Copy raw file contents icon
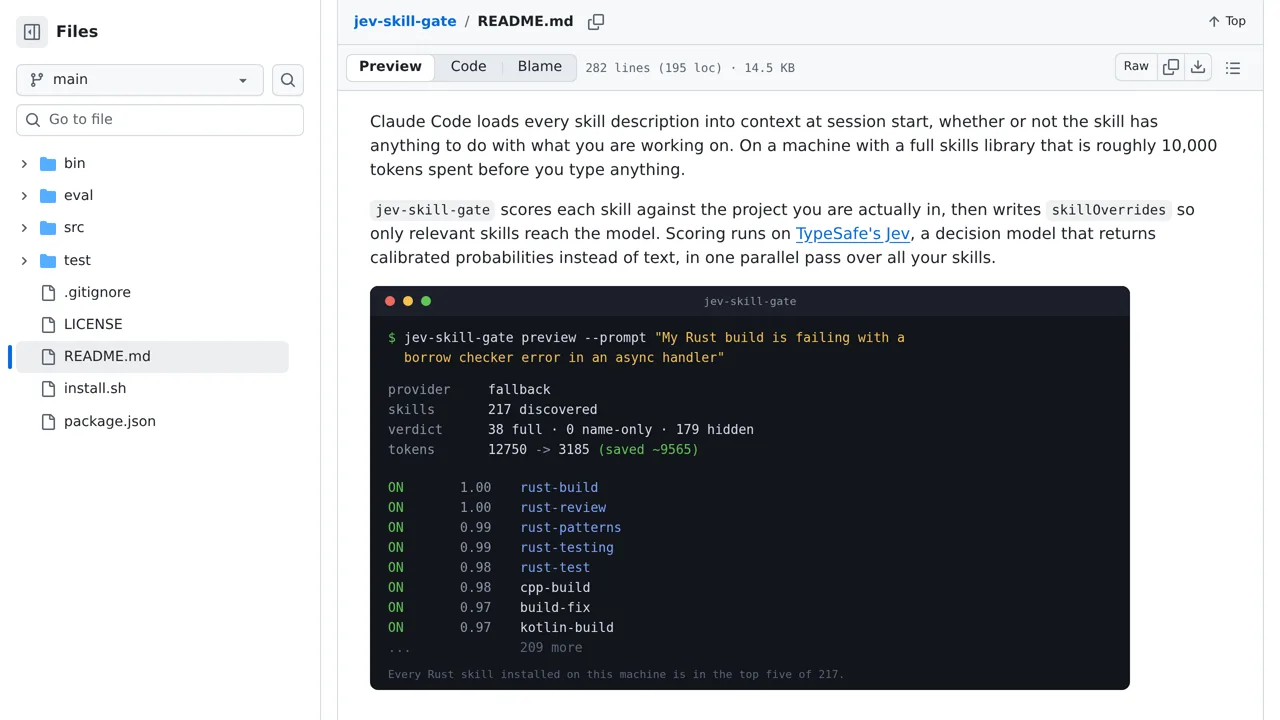The image size is (1280, 720). pyautogui.click(x=1171, y=67)
